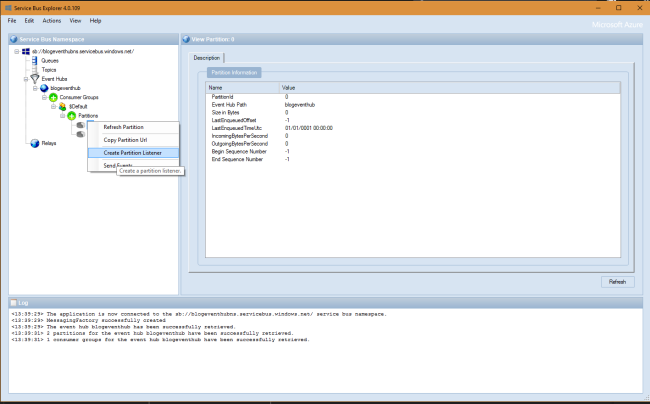
Task: Click the Consumer Groups green icon
Action: (x=53, y=97)
